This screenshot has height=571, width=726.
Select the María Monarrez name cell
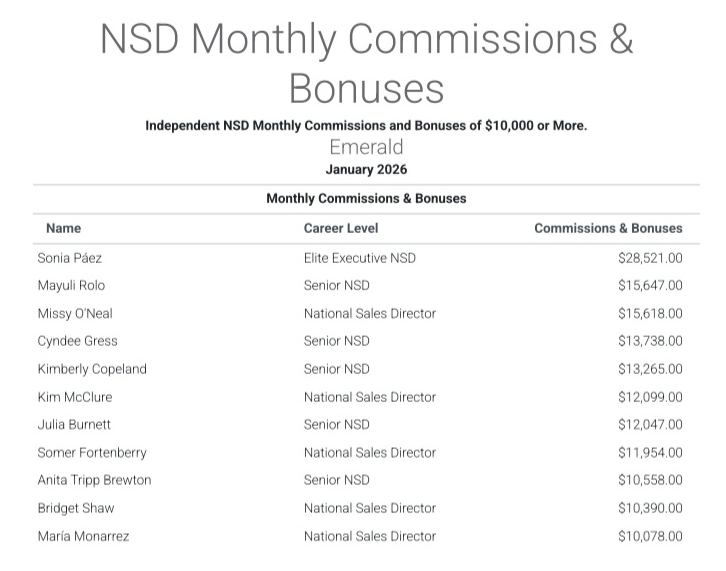click(x=83, y=536)
